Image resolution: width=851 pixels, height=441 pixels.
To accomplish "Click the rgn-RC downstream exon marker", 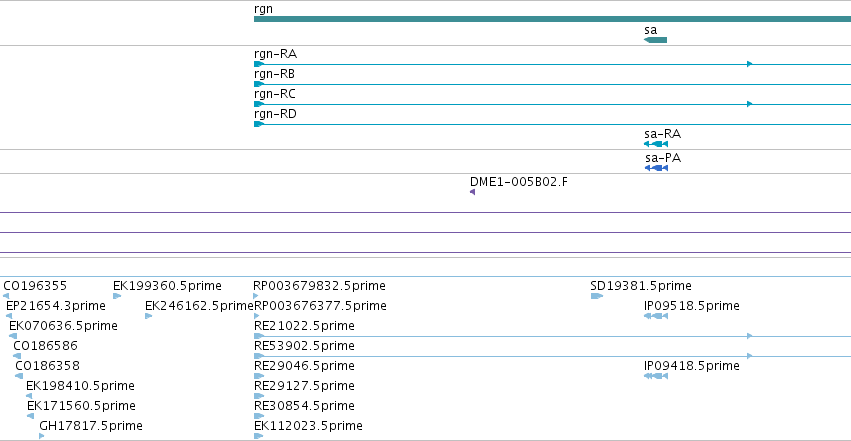I will [x=750, y=104].
